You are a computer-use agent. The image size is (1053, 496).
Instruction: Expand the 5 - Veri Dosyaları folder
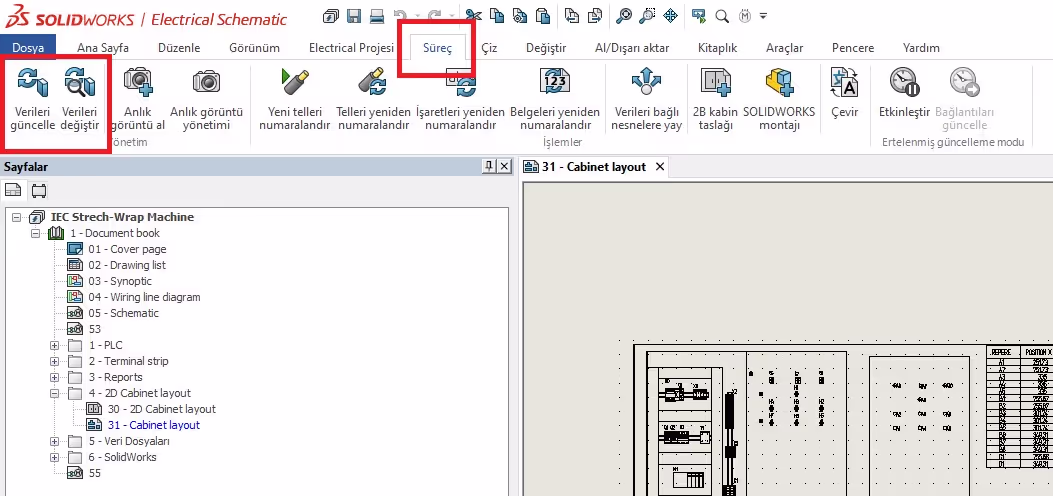[x=54, y=442]
